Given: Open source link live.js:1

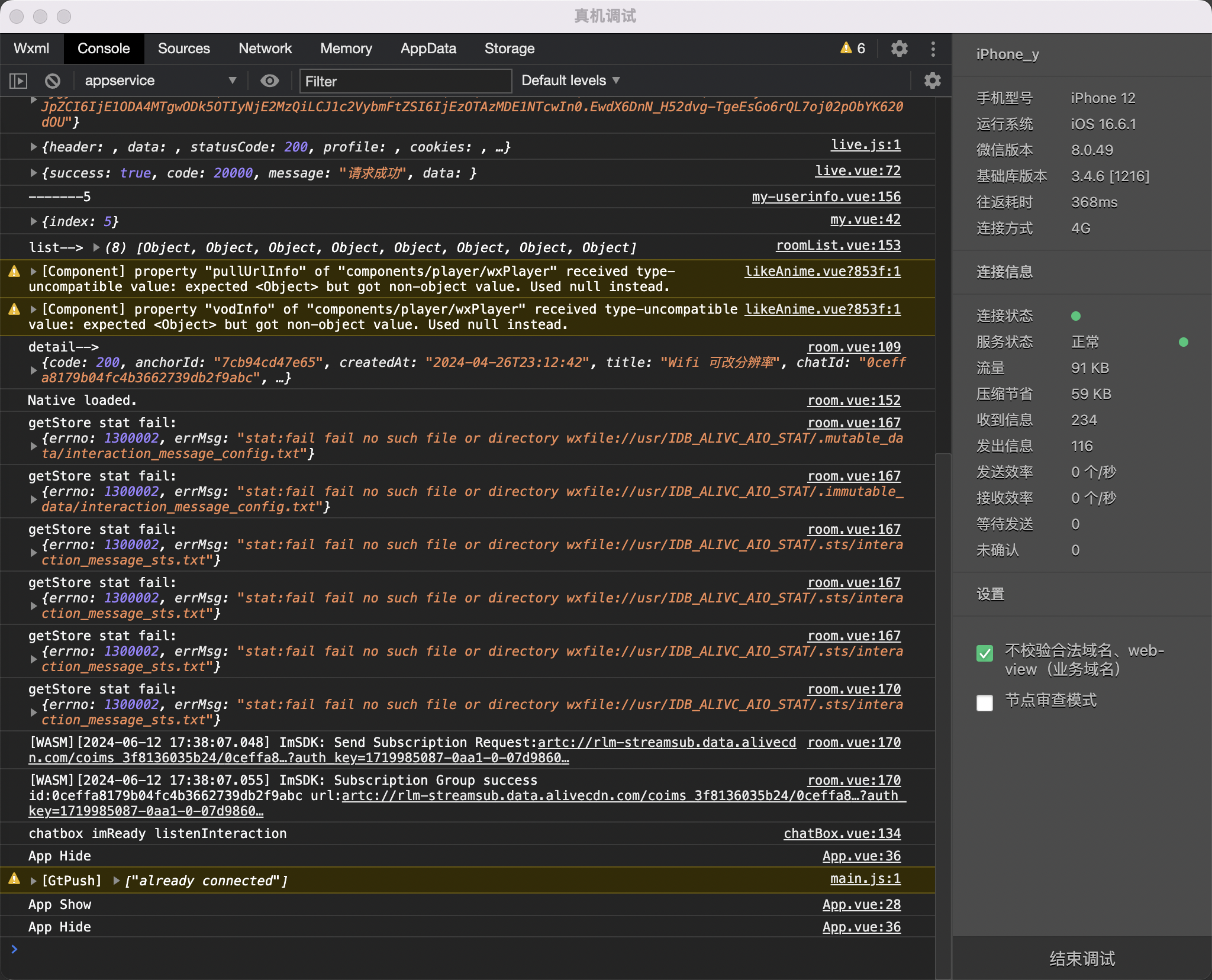Looking at the screenshot, I should (x=866, y=145).
